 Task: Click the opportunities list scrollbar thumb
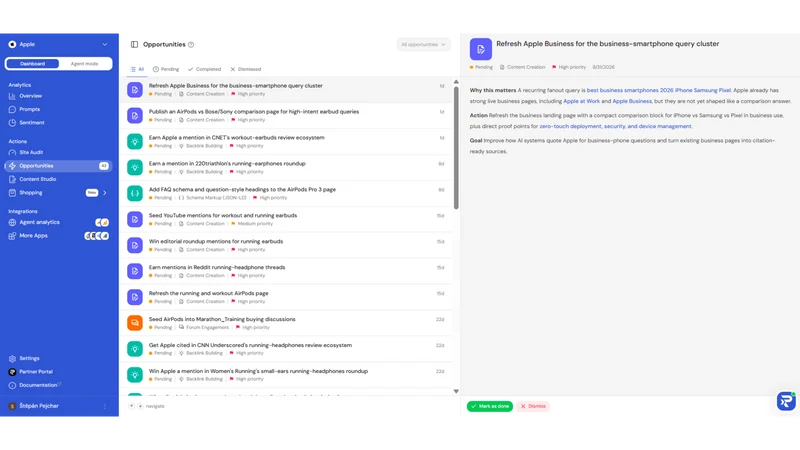tap(456, 148)
